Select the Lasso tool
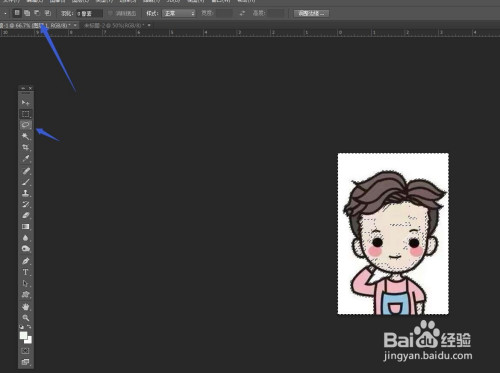The width and height of the screenshot is (500, 373). tap(25, 125)
